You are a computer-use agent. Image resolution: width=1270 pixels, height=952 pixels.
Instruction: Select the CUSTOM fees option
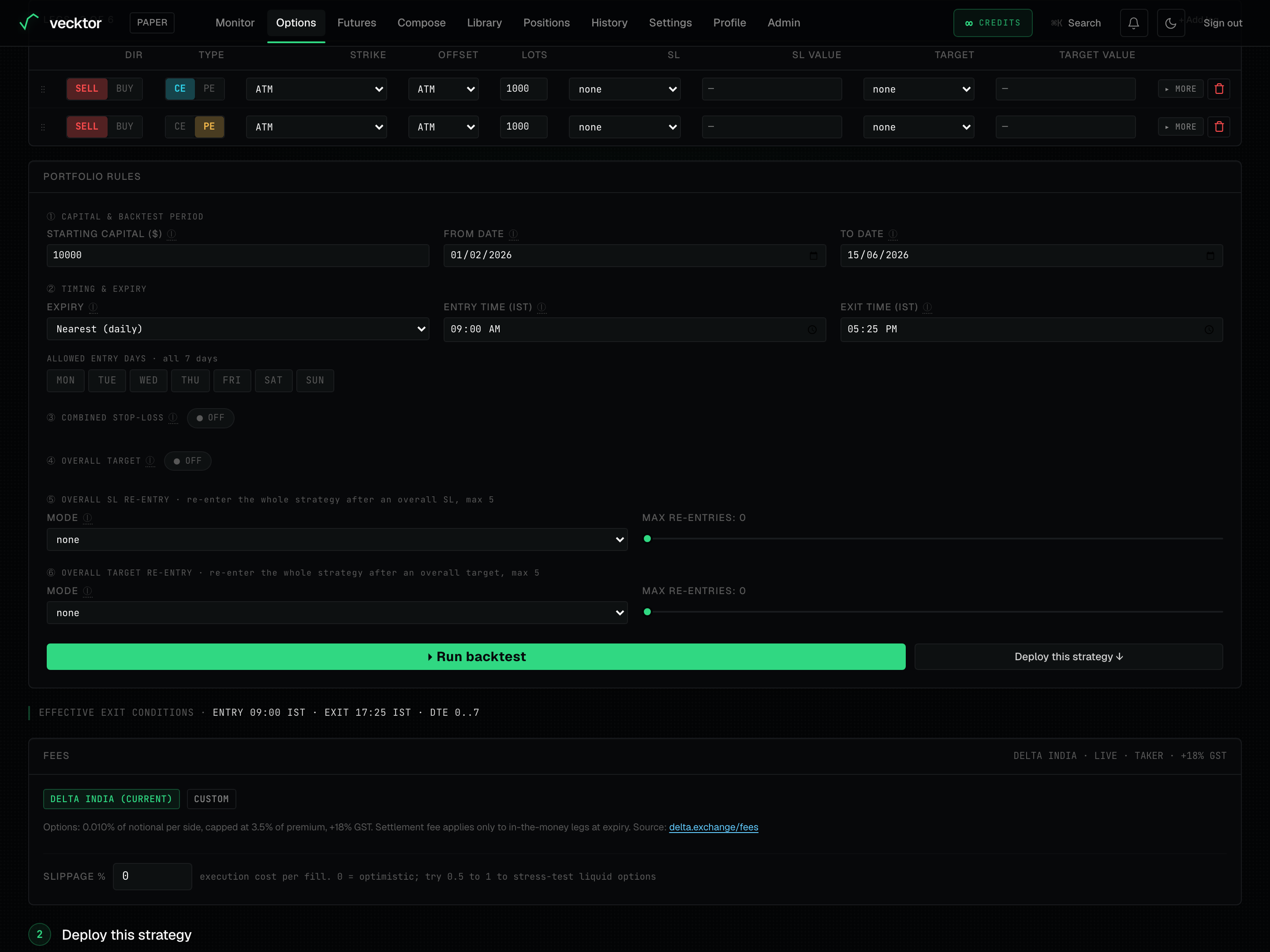pos(211,800)
